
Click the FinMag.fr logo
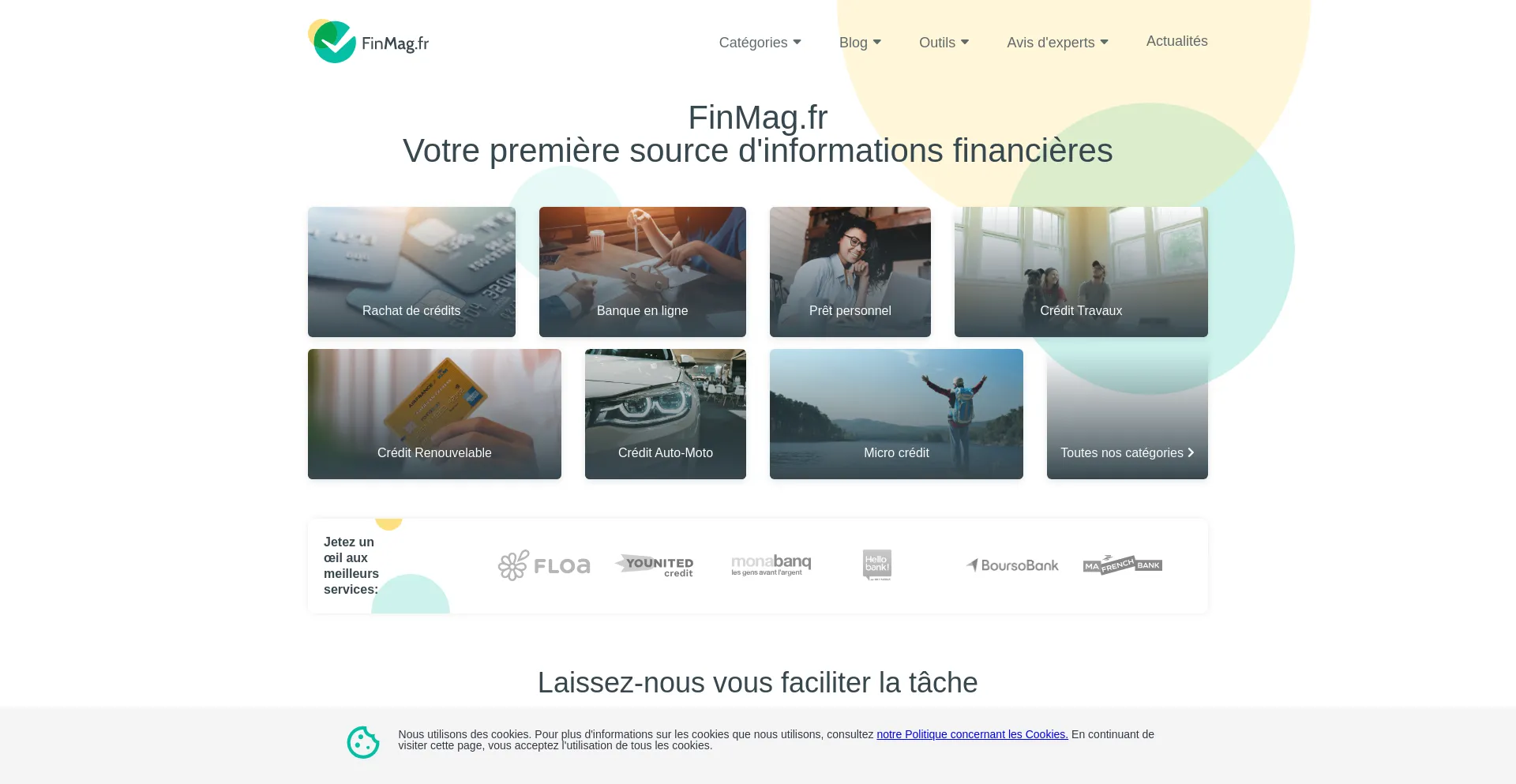pos(369,42)
